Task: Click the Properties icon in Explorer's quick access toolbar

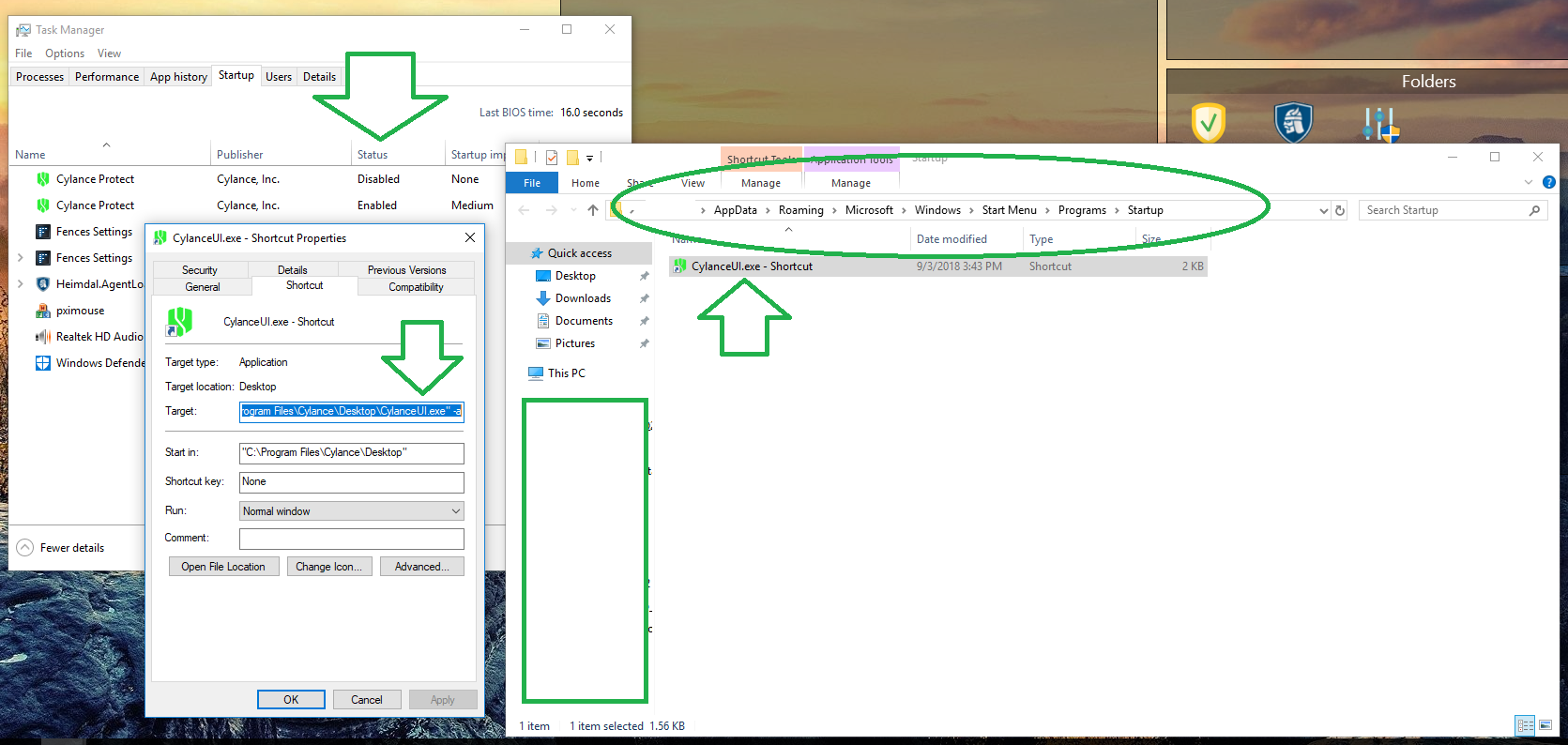Action: [x=552, y=158]
